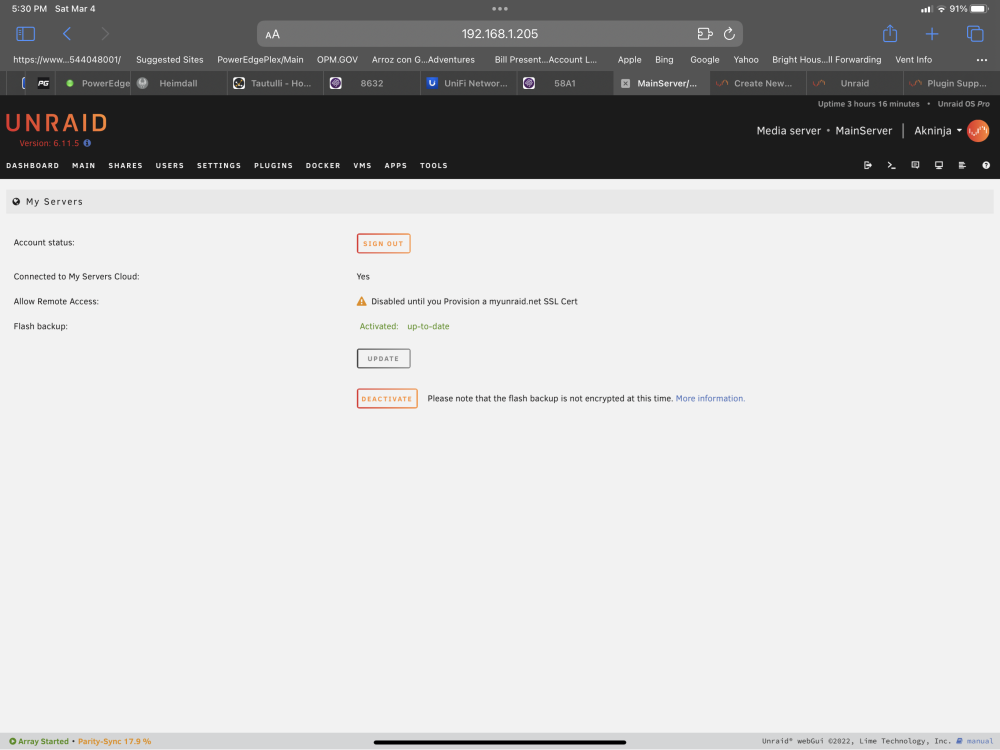Open the SETTINGS menu
Screen dimensions: 1000x750
[x=219, y=166]
